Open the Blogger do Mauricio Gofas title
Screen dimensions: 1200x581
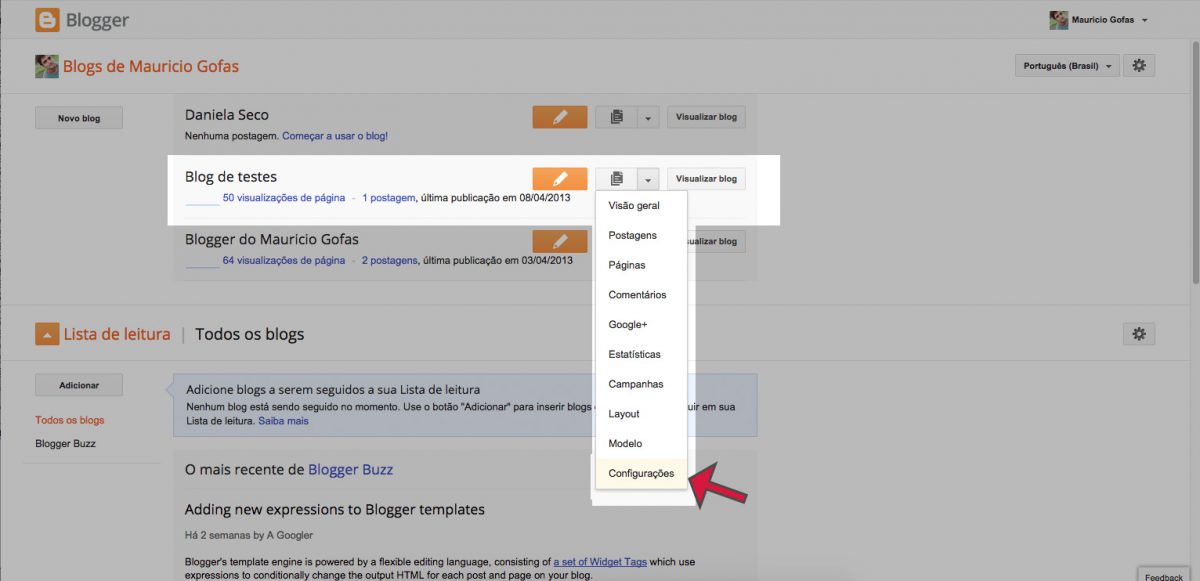[x=272, y=239]
